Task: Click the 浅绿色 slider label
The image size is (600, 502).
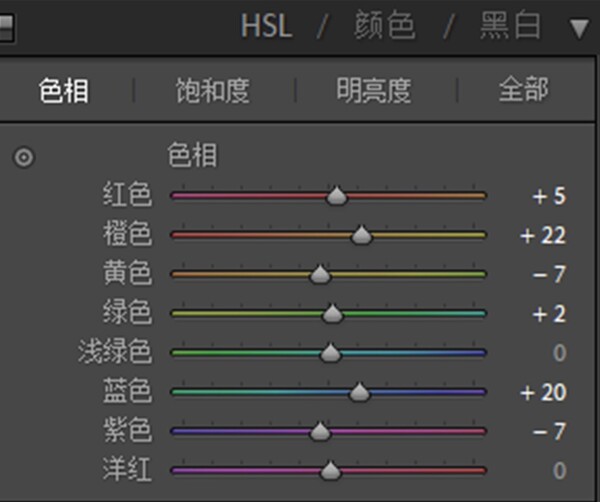Action: (x=115, y=352)
